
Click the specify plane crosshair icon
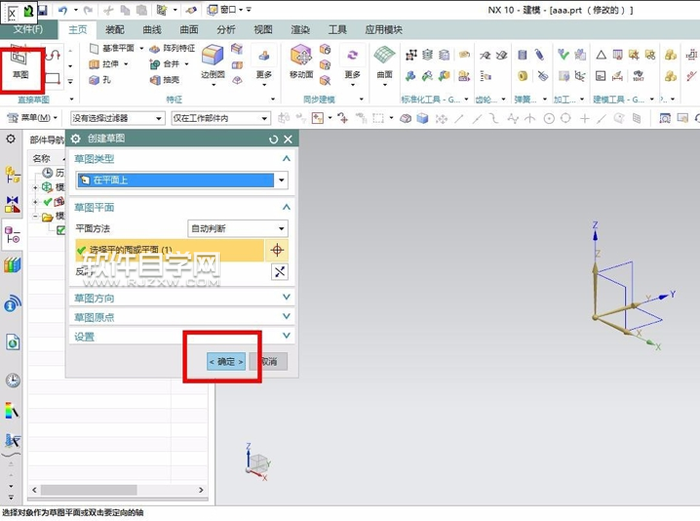tap(277, 249)
